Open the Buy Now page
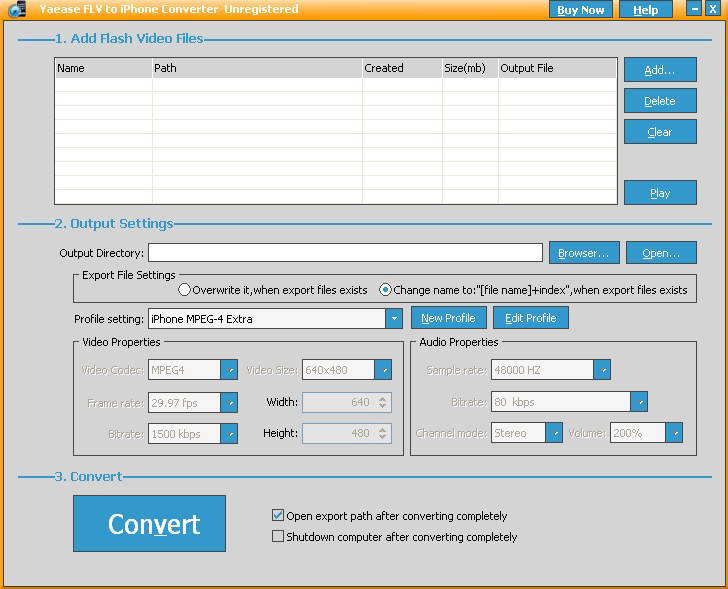 point(580,10)
